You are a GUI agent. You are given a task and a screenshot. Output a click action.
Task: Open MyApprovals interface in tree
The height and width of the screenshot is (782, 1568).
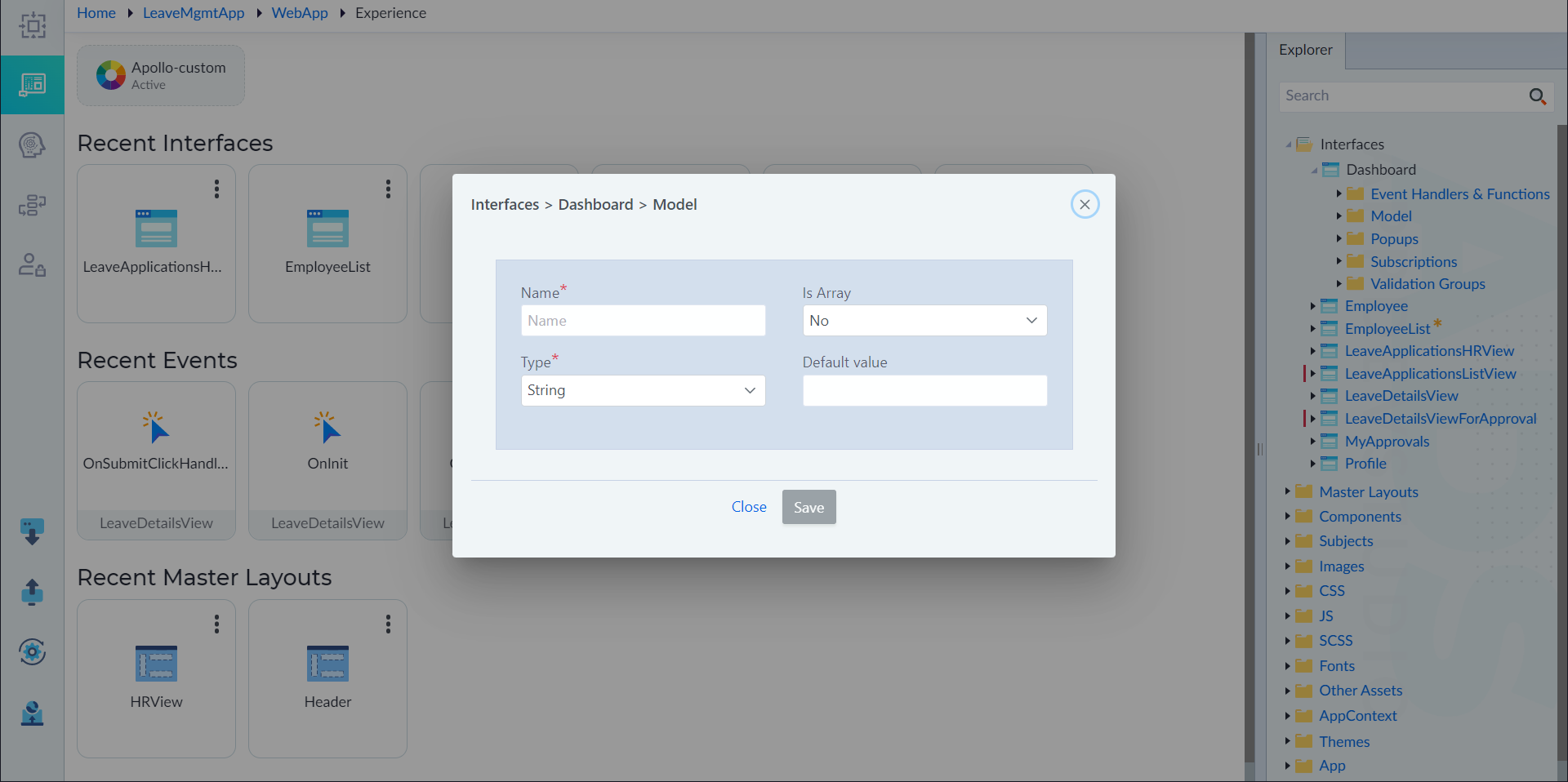click(x=1387, y=442)
